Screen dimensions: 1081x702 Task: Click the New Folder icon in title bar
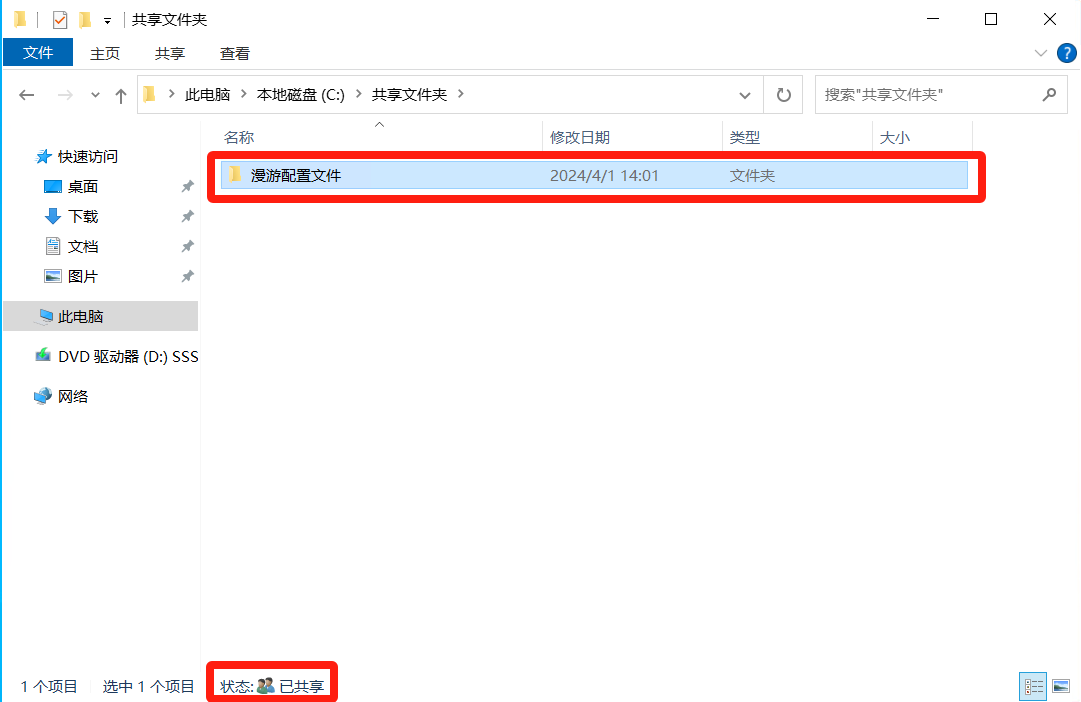pos(85,20)
